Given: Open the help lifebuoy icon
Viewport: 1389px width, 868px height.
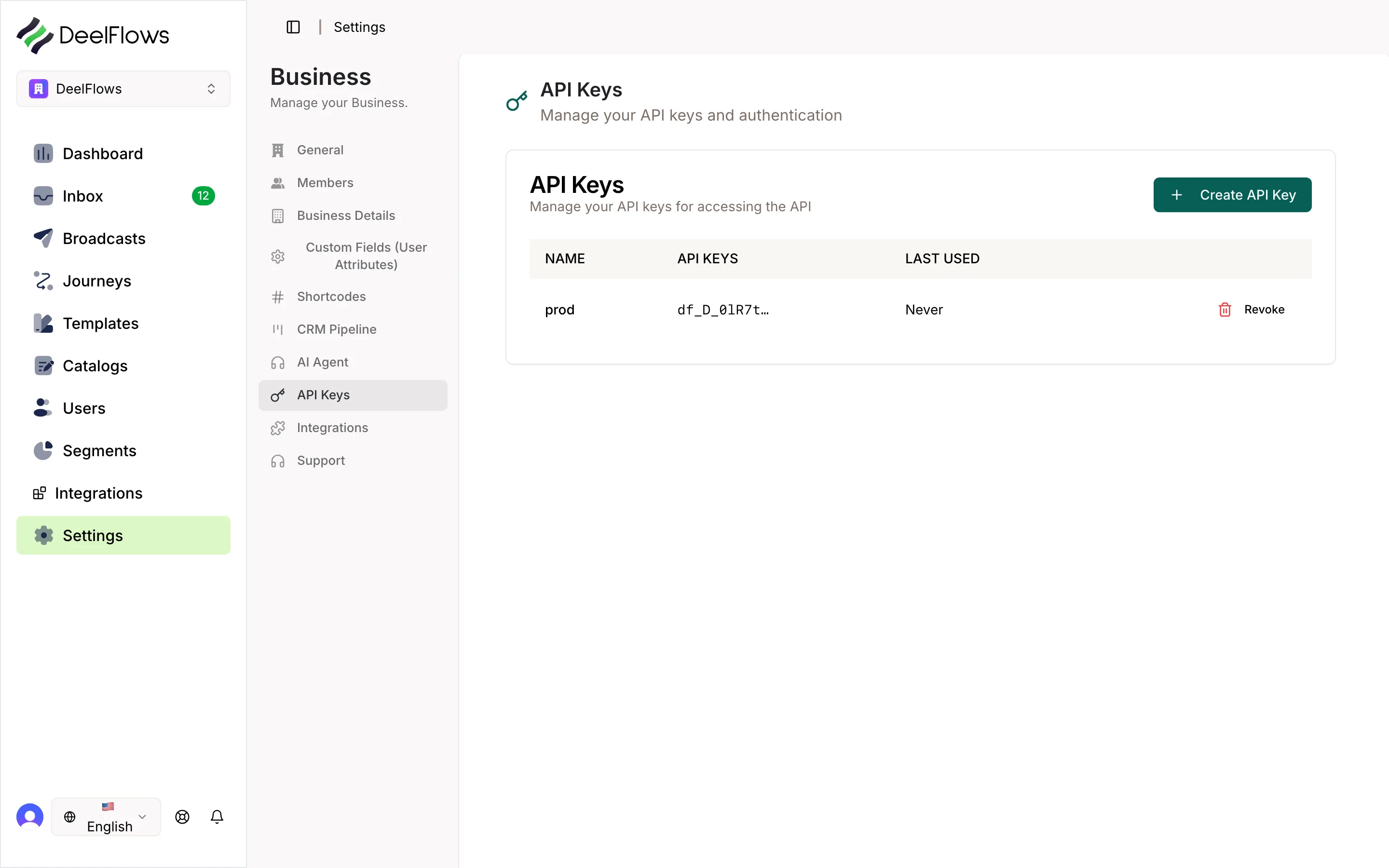Looking at the screenshot, I should [182, 816].
